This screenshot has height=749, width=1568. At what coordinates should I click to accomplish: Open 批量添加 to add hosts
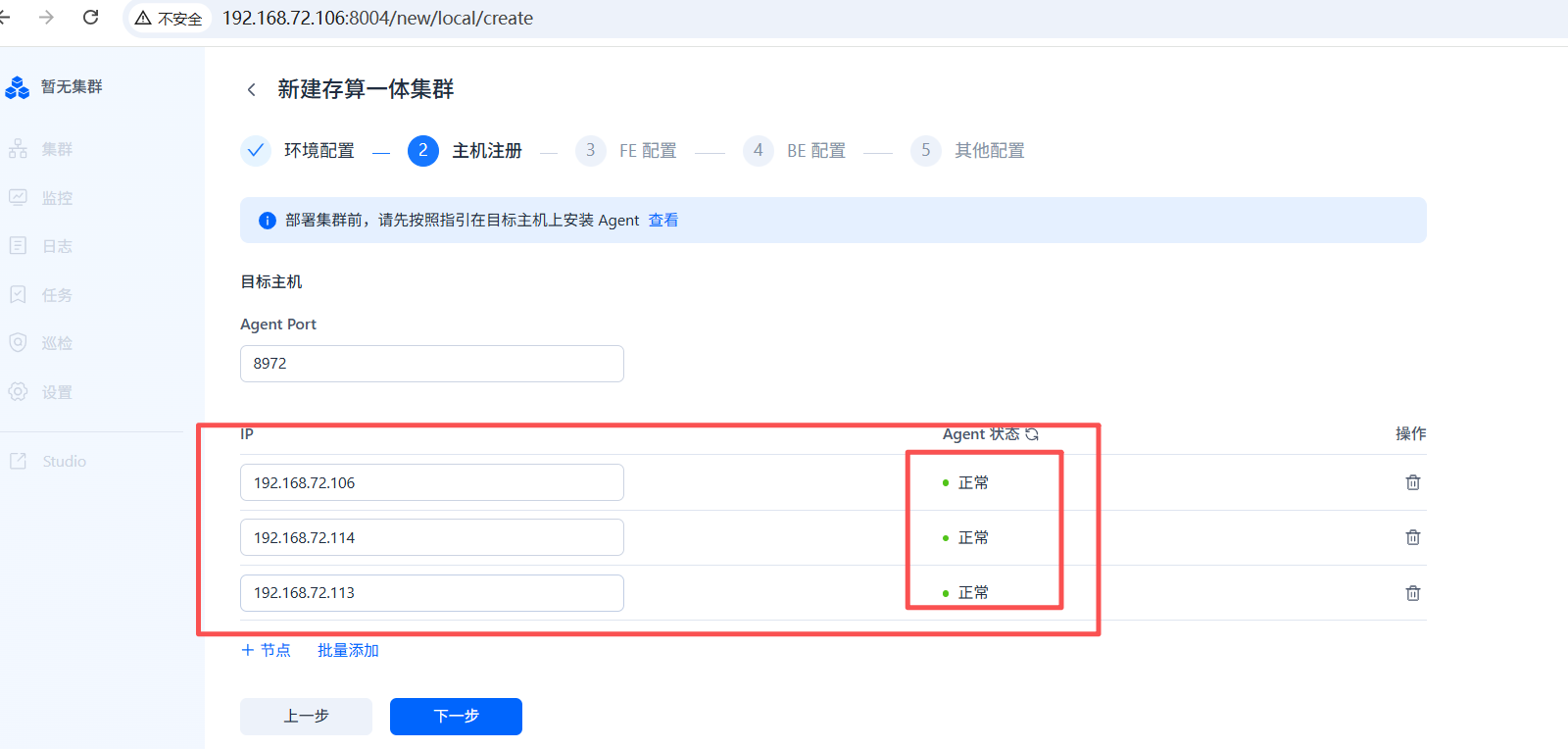[x=348, y=650]
